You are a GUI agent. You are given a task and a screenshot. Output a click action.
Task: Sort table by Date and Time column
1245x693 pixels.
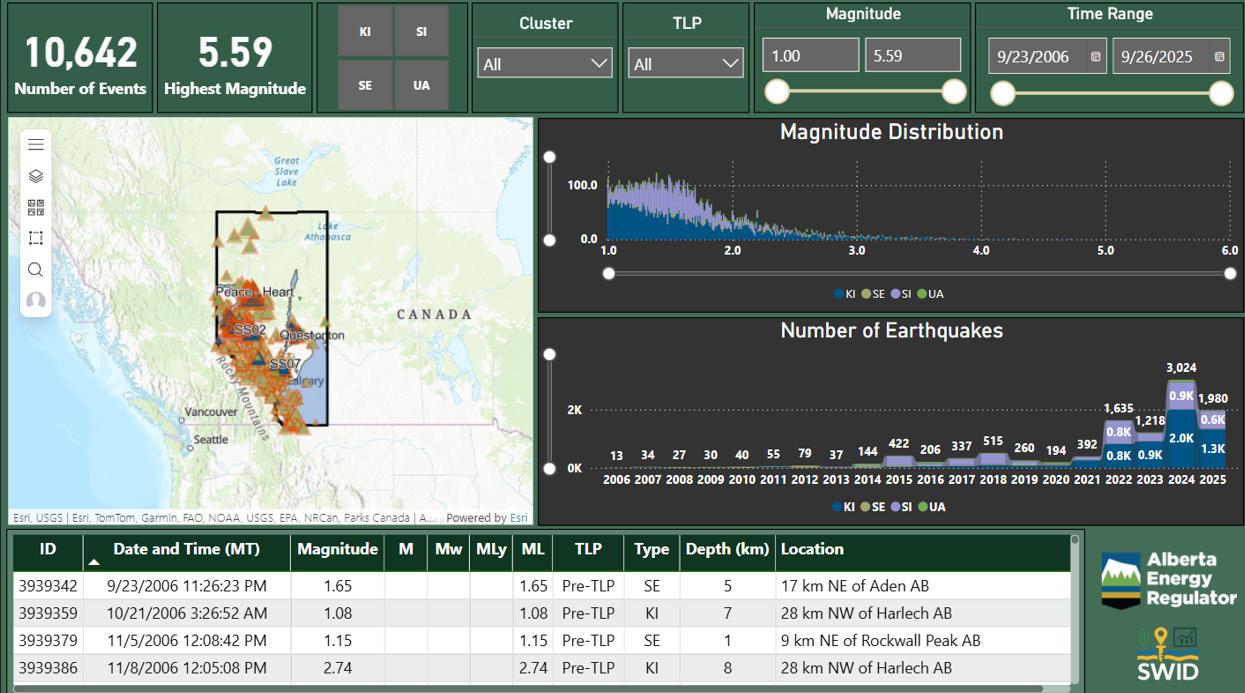[186, 549]
